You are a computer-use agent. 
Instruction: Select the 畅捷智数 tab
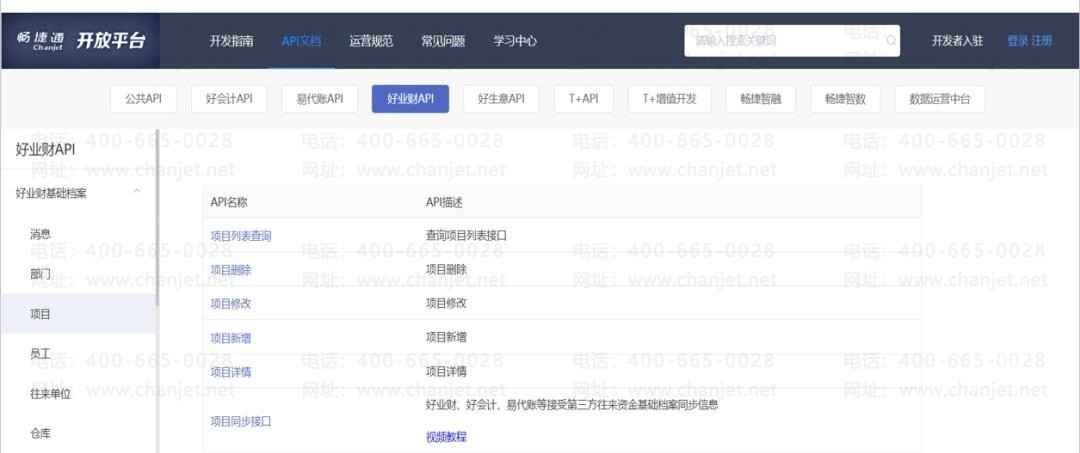tap(845, 98)
